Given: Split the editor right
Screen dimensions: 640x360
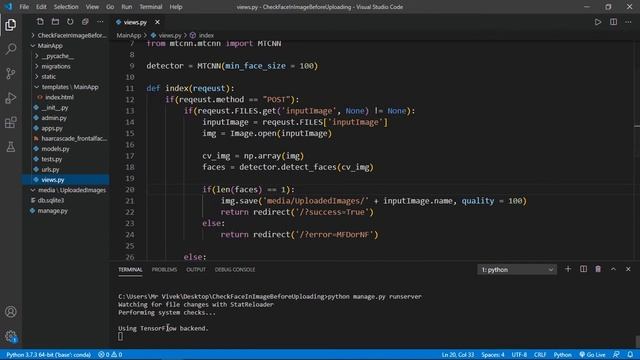Looking at the screenshot, I should pos(613,22).
